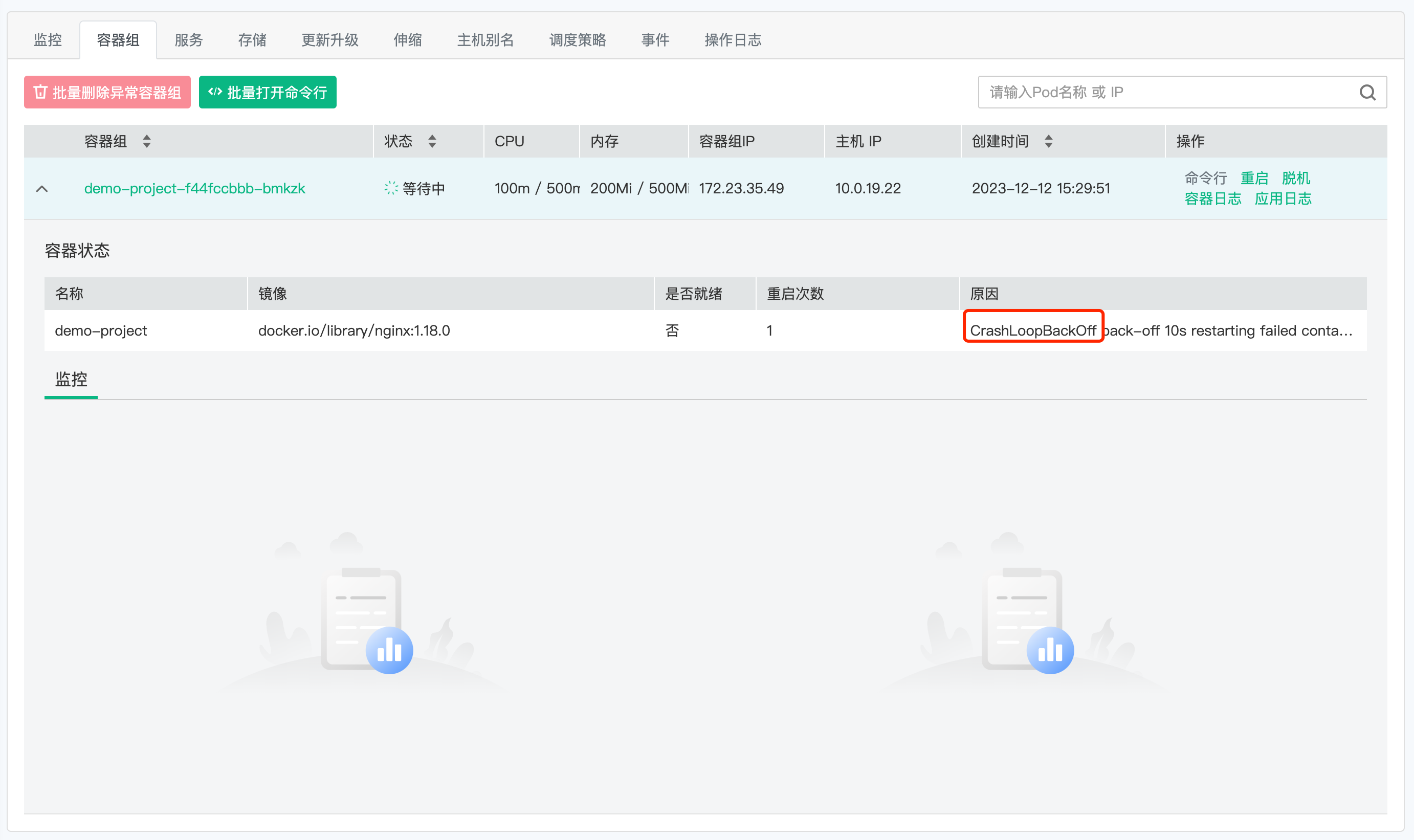Screen dimensions: 1414x840
Task: Click the search magnifier icon
Action: [1367, 92]
